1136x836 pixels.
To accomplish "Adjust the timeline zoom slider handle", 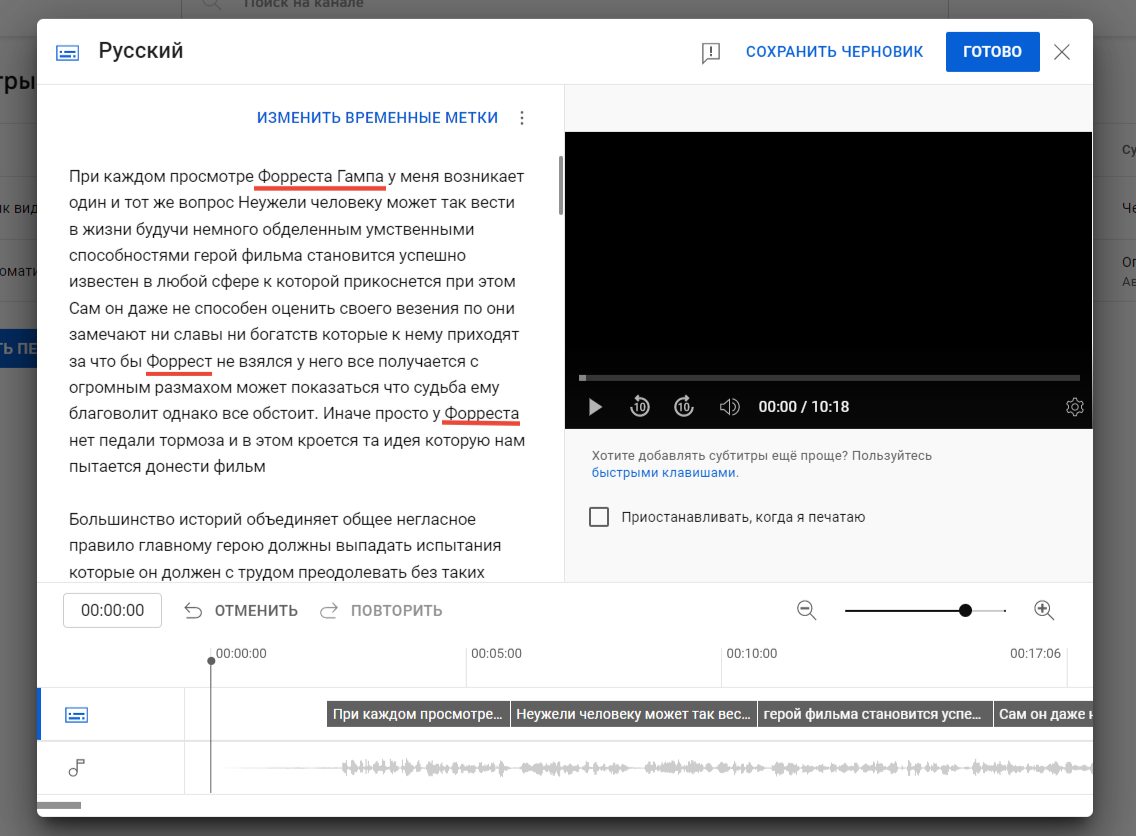I will click(964, 609).
